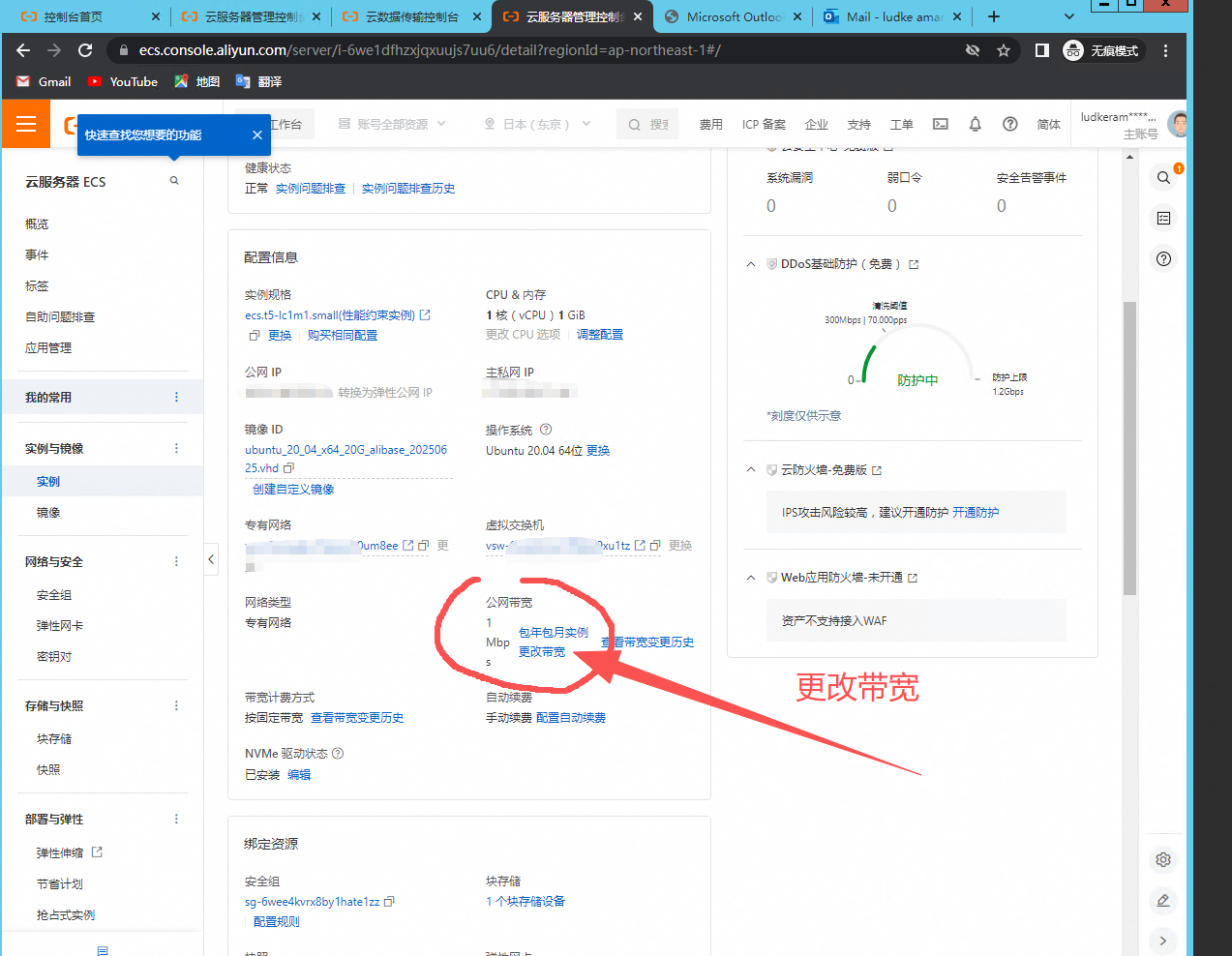This screenshot has width=1232, height=956.
Task: Click the search icon beside 云服务器 ECS
Action: [174, 181]
